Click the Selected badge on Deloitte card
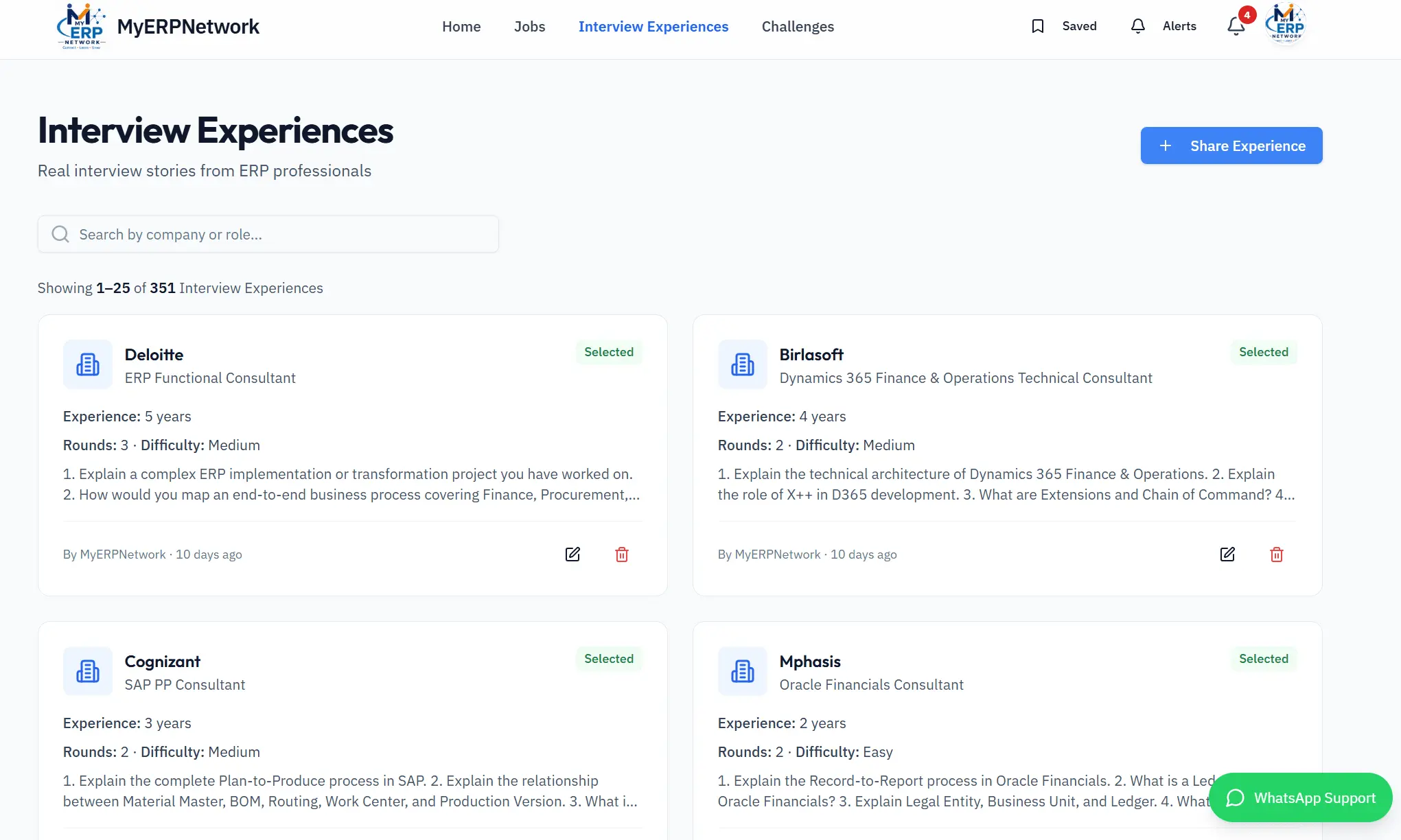The width and height of the screenshot is (1401, 840). click(609, 352)
